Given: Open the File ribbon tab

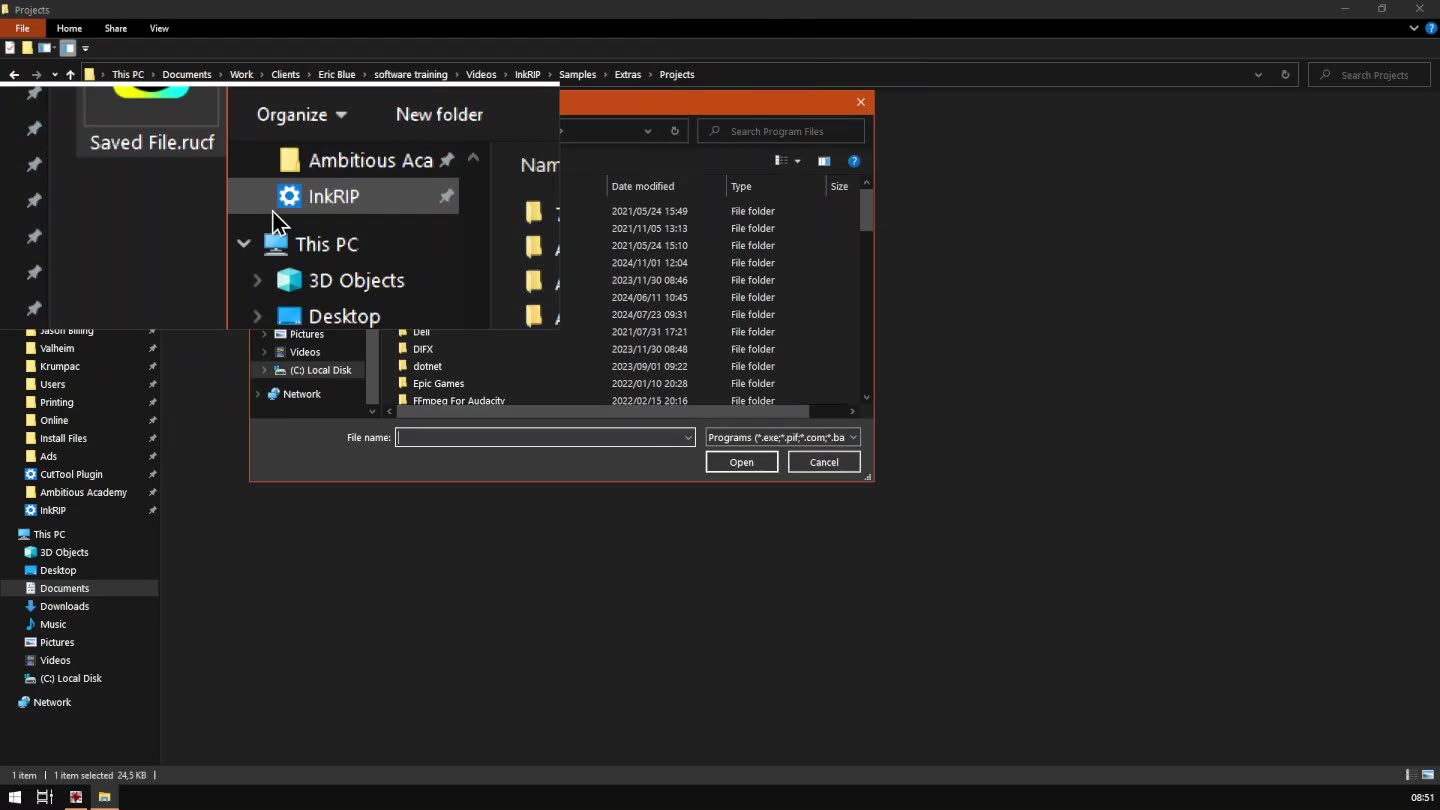Looking at the screenshot, I should pos(22,28).
